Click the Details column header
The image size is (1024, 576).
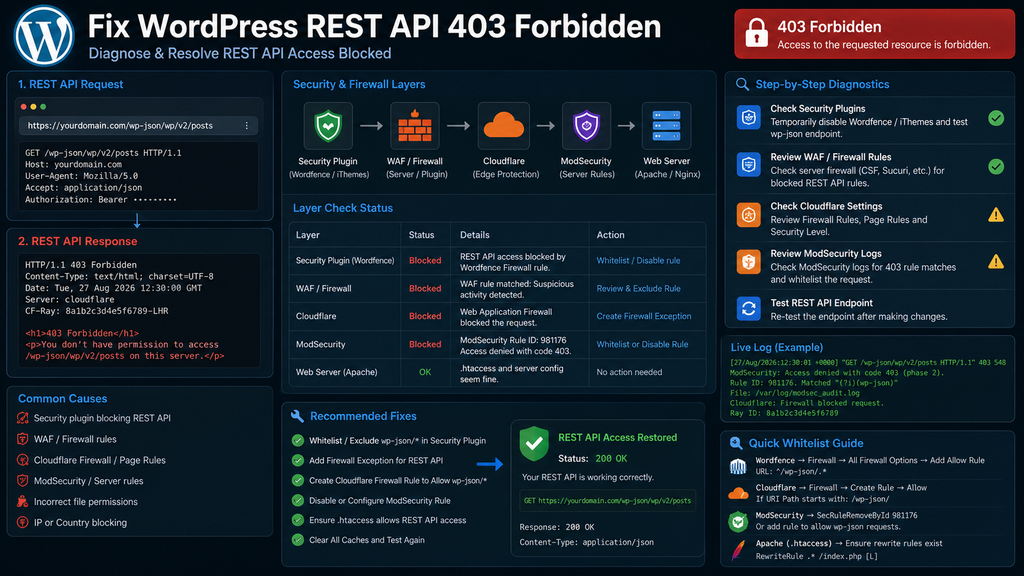475,235
